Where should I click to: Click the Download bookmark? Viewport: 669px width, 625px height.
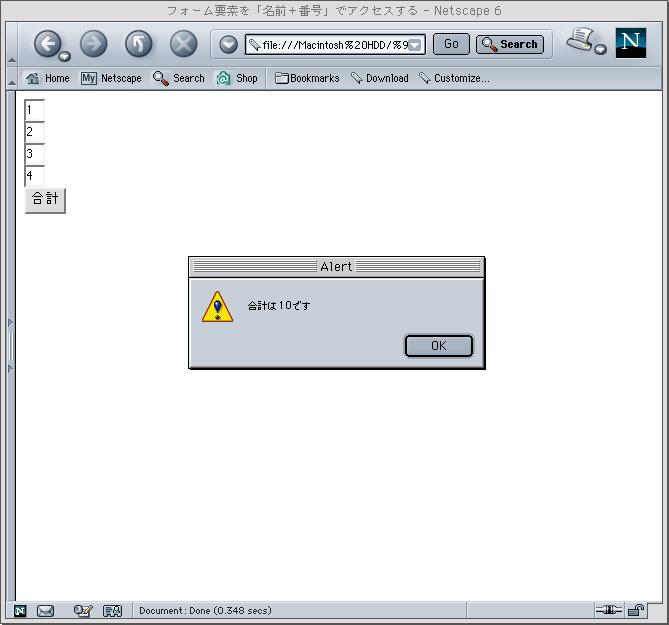[379, 78]
